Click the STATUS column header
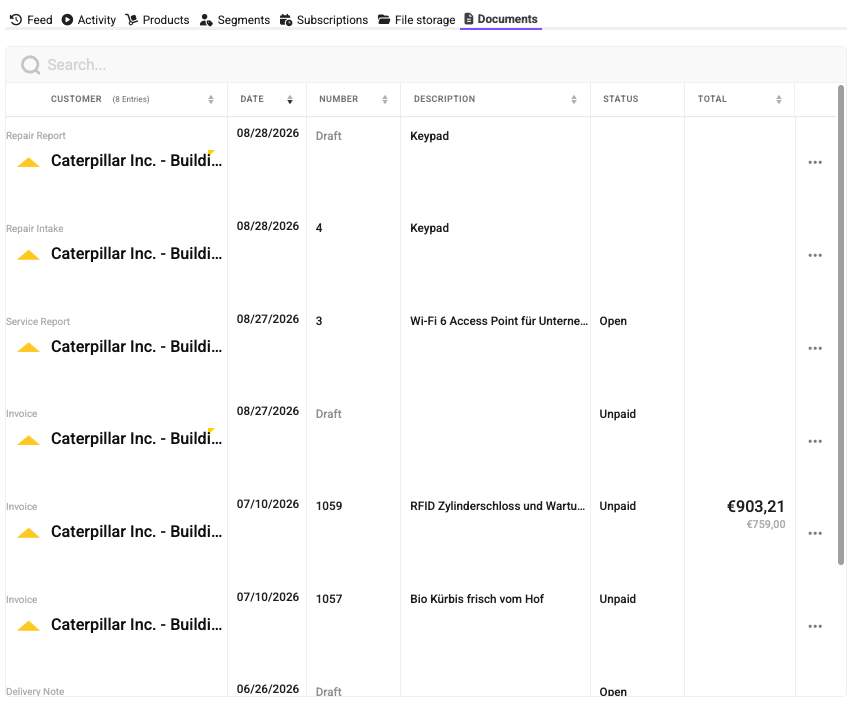Screen dimensions: 858x708 tap(621, 99)
